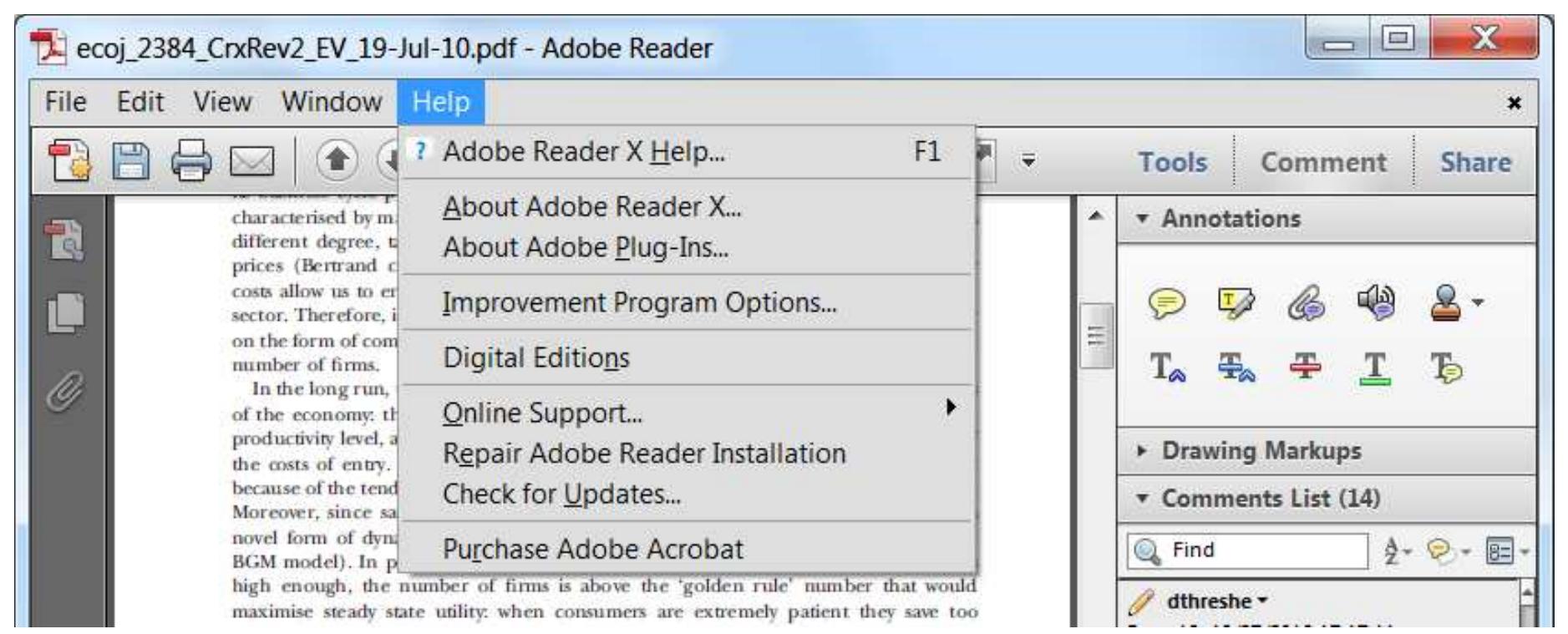Collapse the Annotations section
The width and height of the screenshot is (1568, 634).
point(1143,219)
